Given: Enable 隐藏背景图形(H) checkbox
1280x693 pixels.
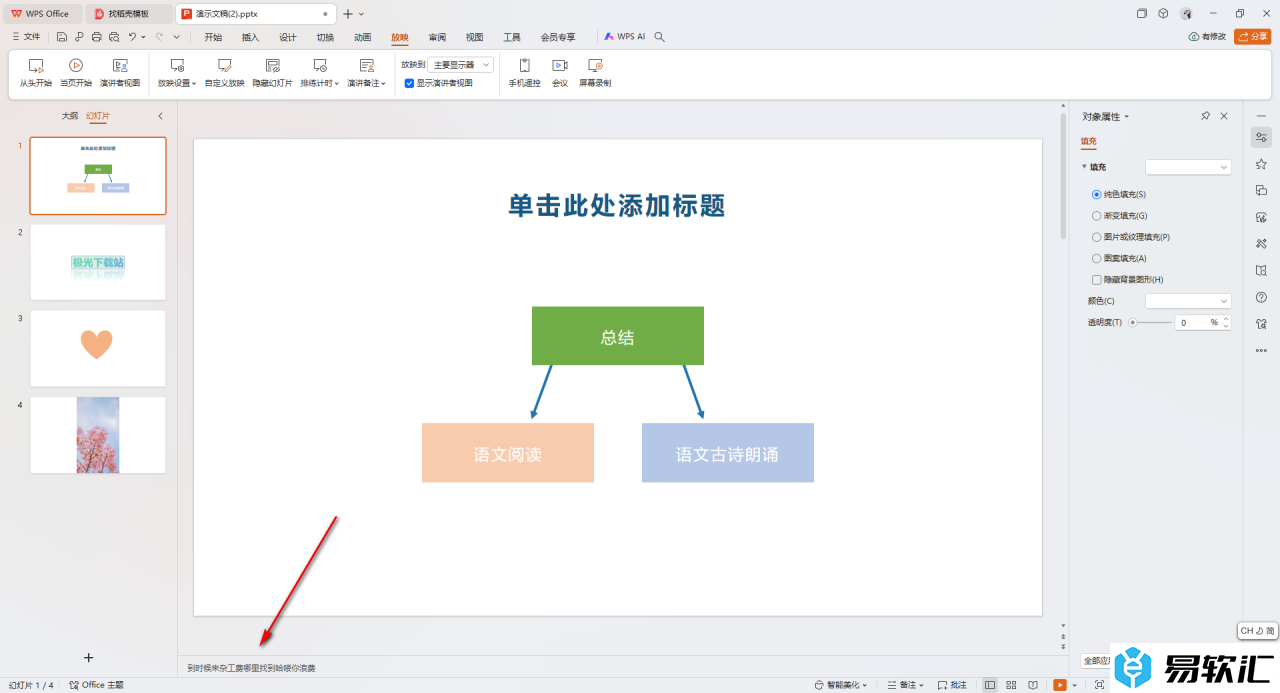Looking at the screenshot, I should [x=1096, y=280].
